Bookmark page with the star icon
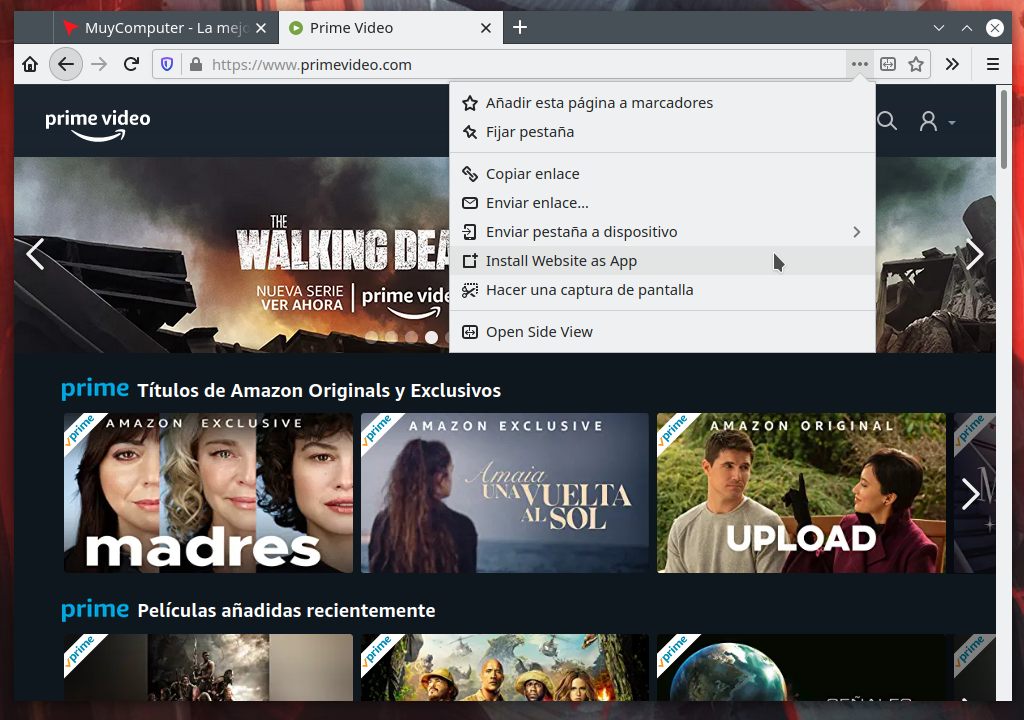The height and width of the screenshot is (720, 1024). click(x=916, y=65)
